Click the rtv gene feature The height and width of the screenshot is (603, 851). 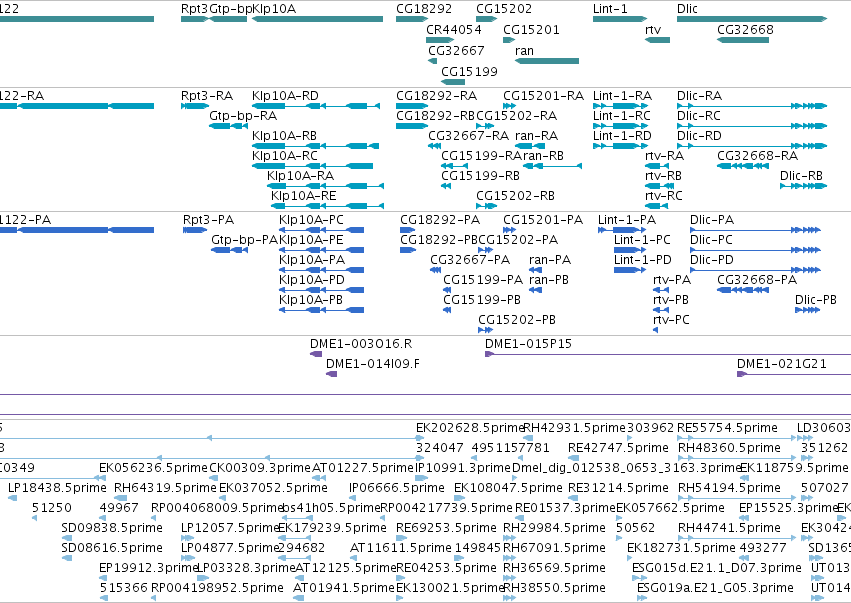click(657, 40)
